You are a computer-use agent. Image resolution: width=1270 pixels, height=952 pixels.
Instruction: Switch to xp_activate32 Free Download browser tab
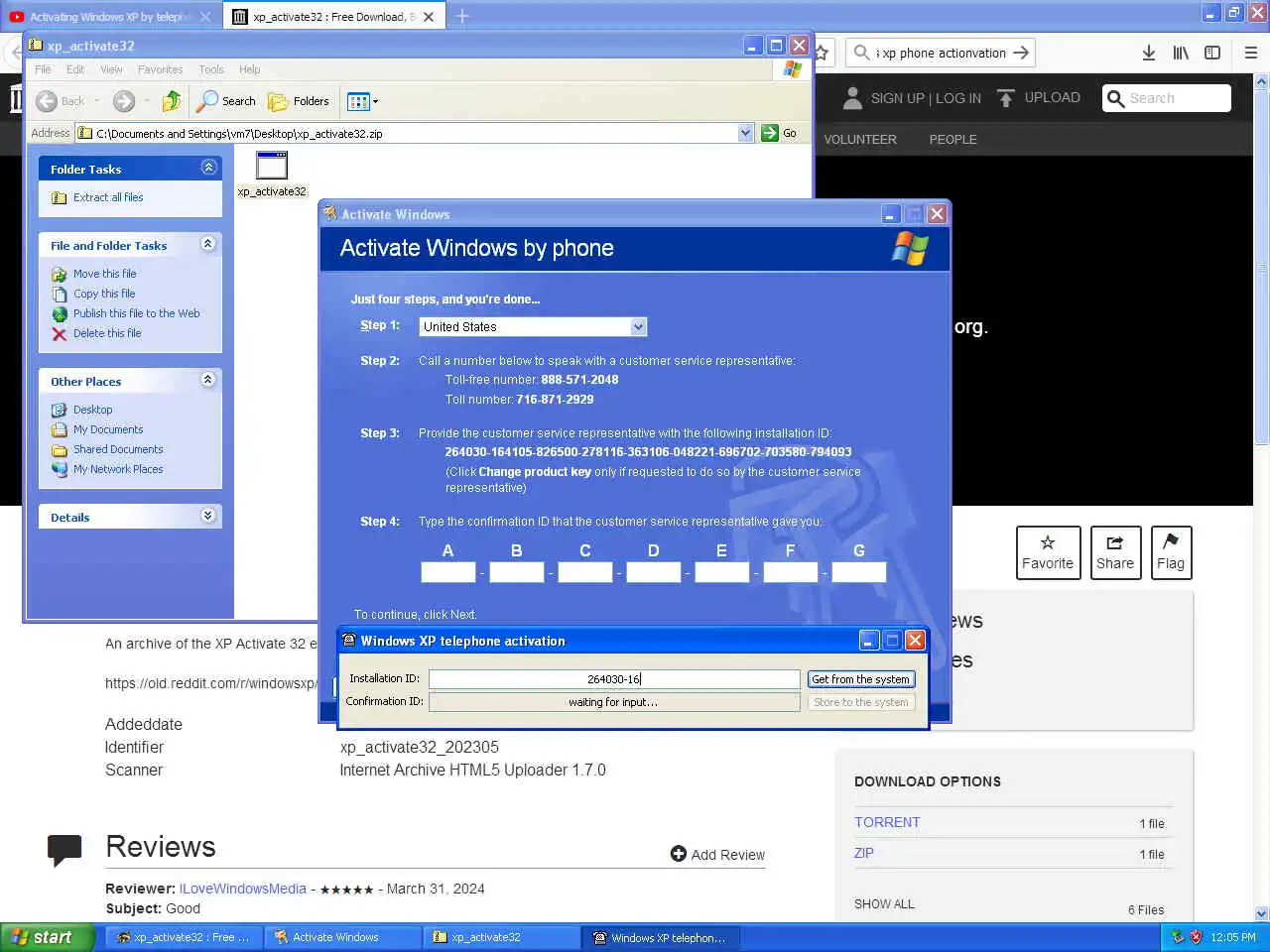[x=333, y=17]
